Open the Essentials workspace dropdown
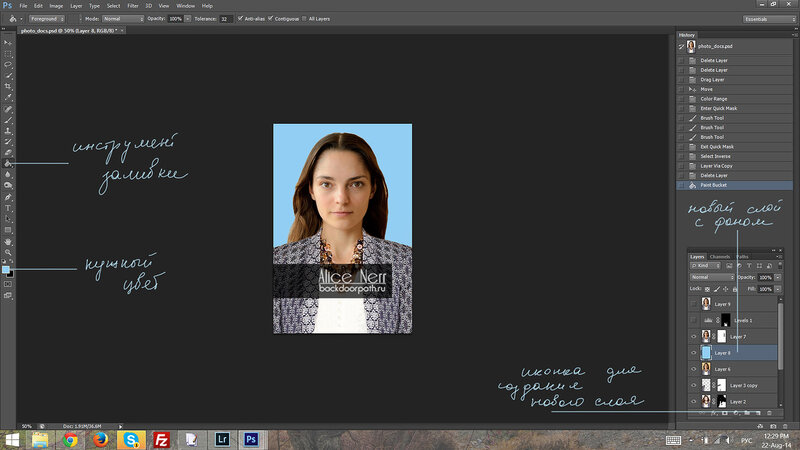This screenshot has width=800, height=450. 769,19
